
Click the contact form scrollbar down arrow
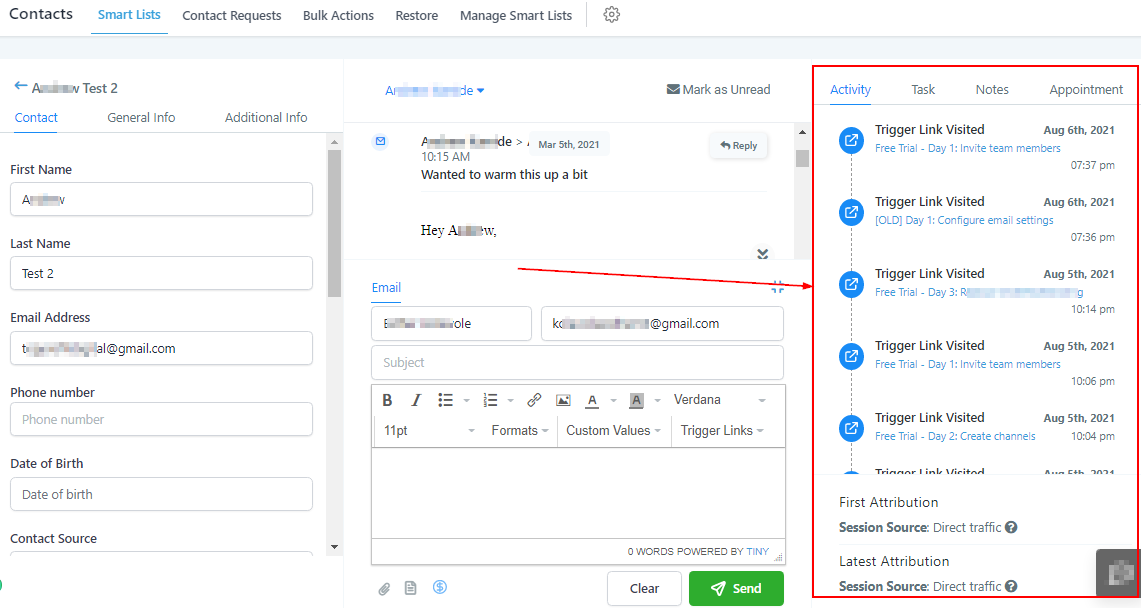(334, 547)
